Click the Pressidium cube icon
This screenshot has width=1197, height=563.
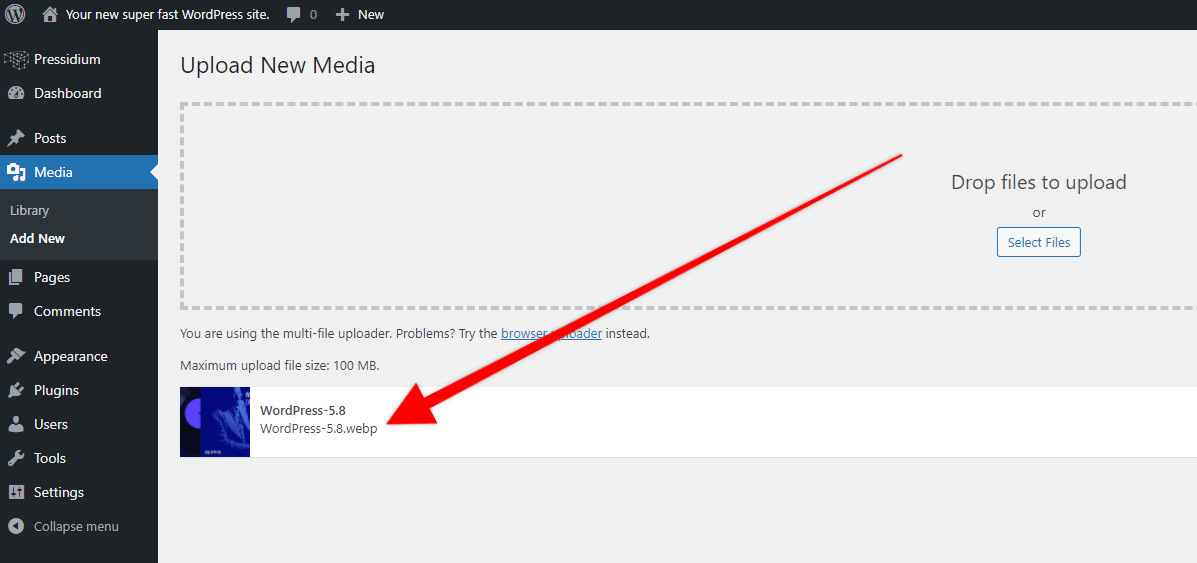pos(16,60)
